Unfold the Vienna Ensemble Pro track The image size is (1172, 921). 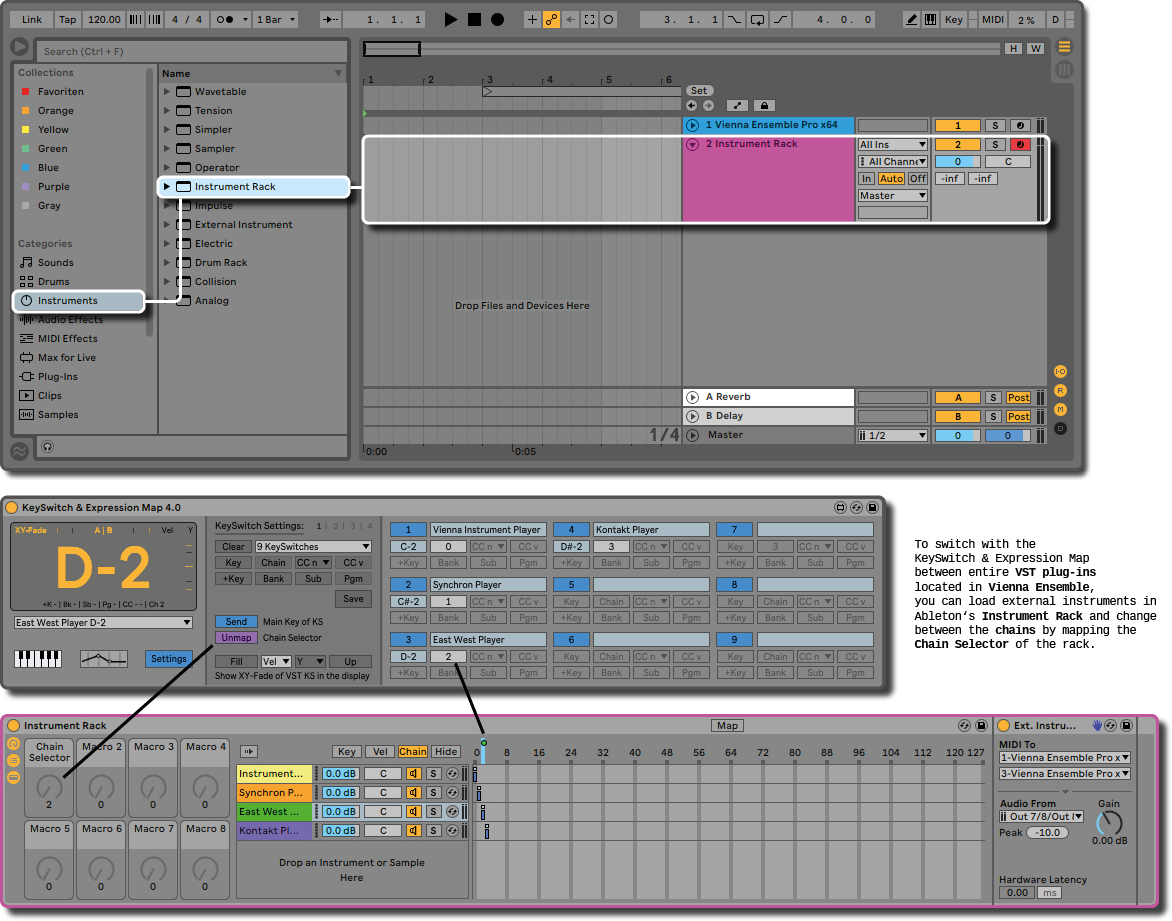692,125
